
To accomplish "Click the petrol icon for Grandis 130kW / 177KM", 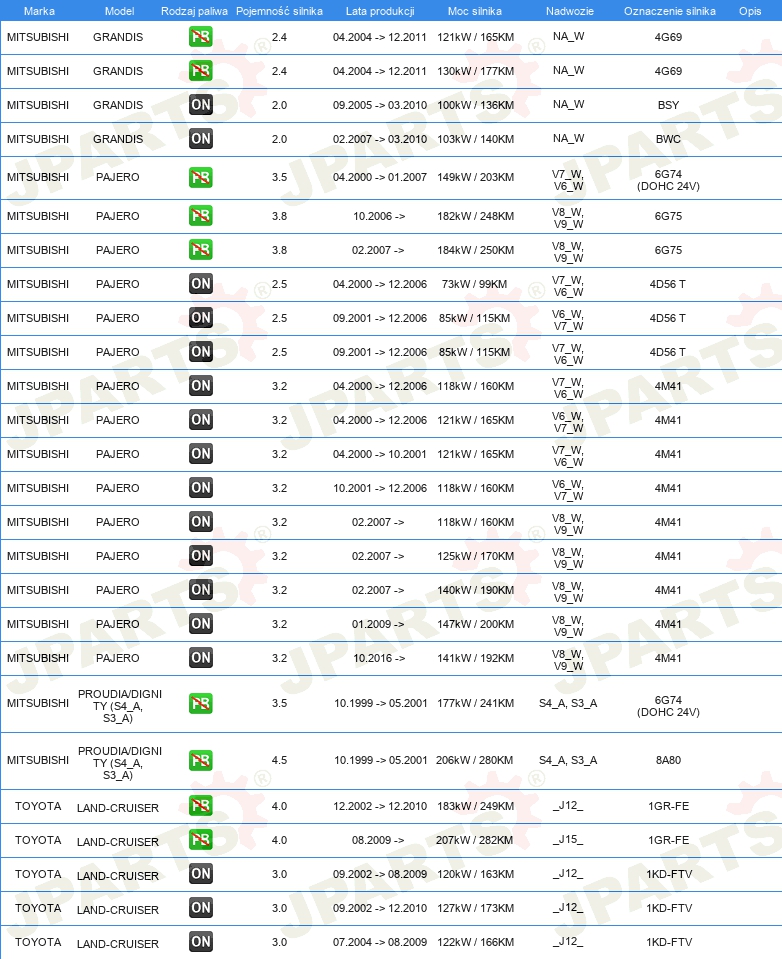I will (x=201, y=71).
